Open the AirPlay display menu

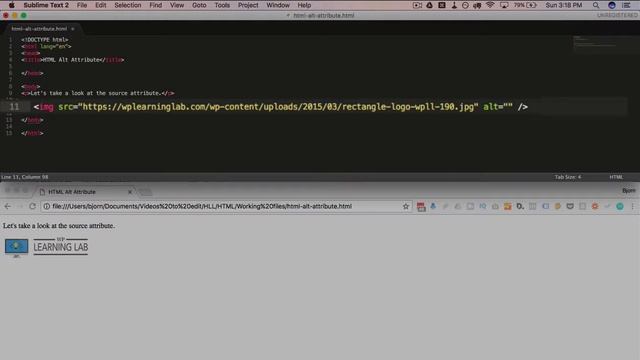pyautogui.click(x=504, y=5)
